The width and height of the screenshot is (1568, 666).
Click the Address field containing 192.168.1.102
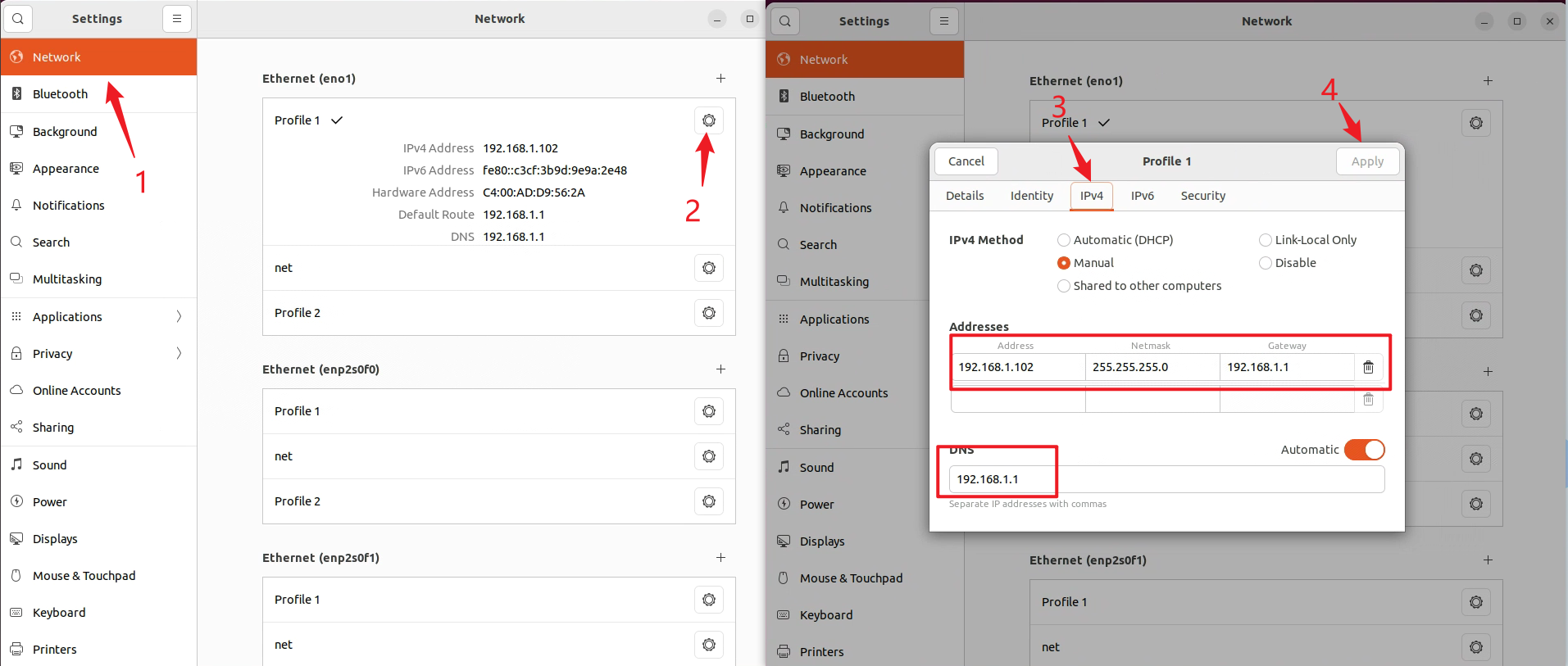1018,367
